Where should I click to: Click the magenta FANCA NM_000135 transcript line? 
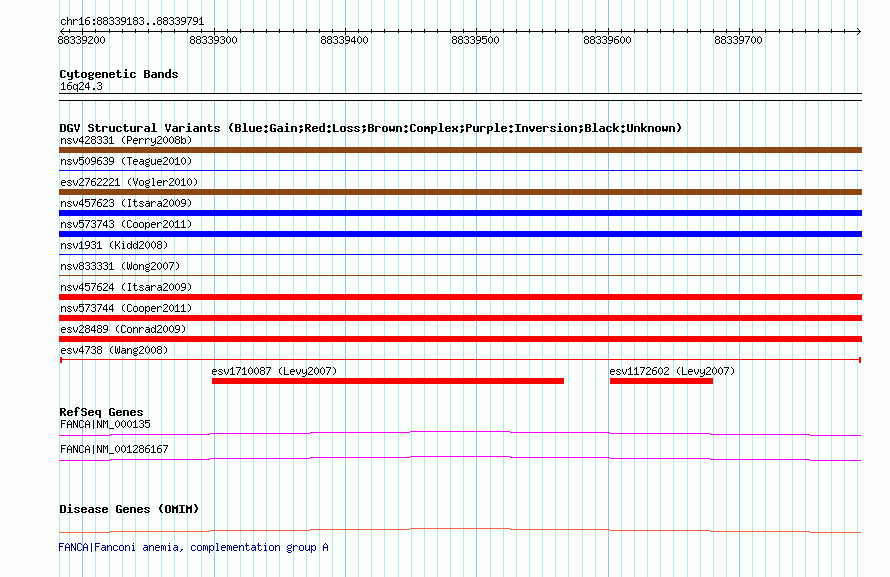tap(460, 433)
